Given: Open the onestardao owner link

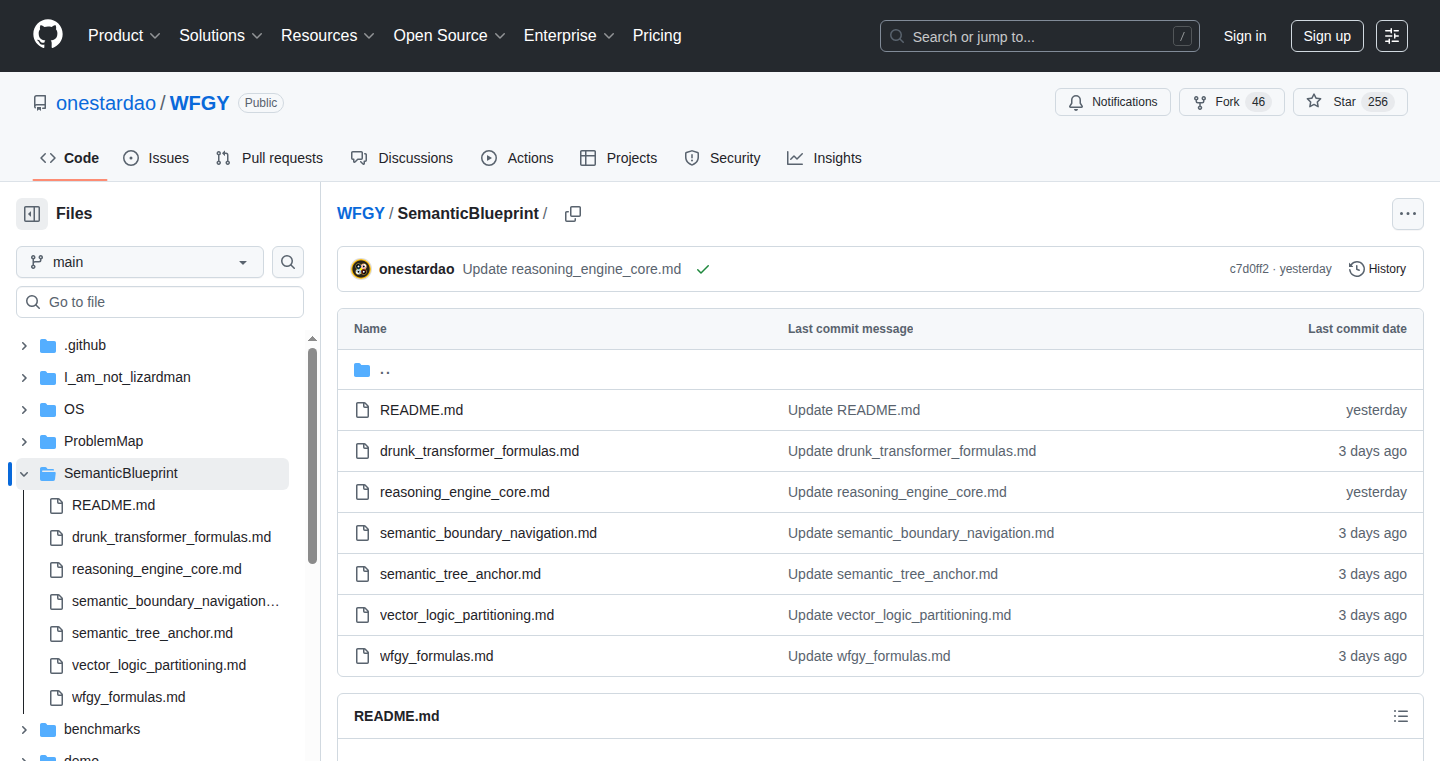Looking at the screenshot, I should (106, 103).
